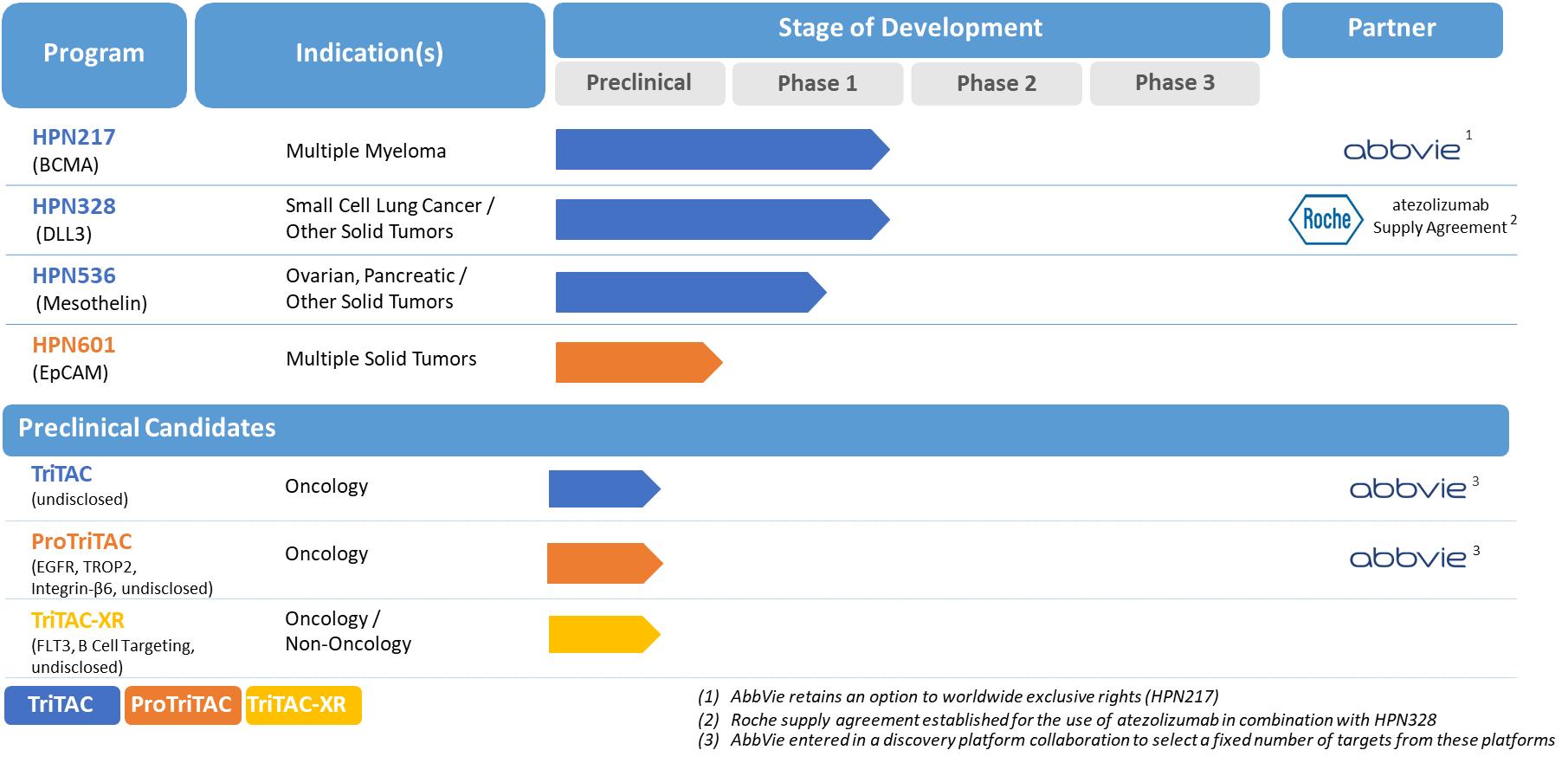This screenshot has width=1568, height=763.
Task: Click the Preclinical Candidates section banner
Action: (x=755, y=430)
